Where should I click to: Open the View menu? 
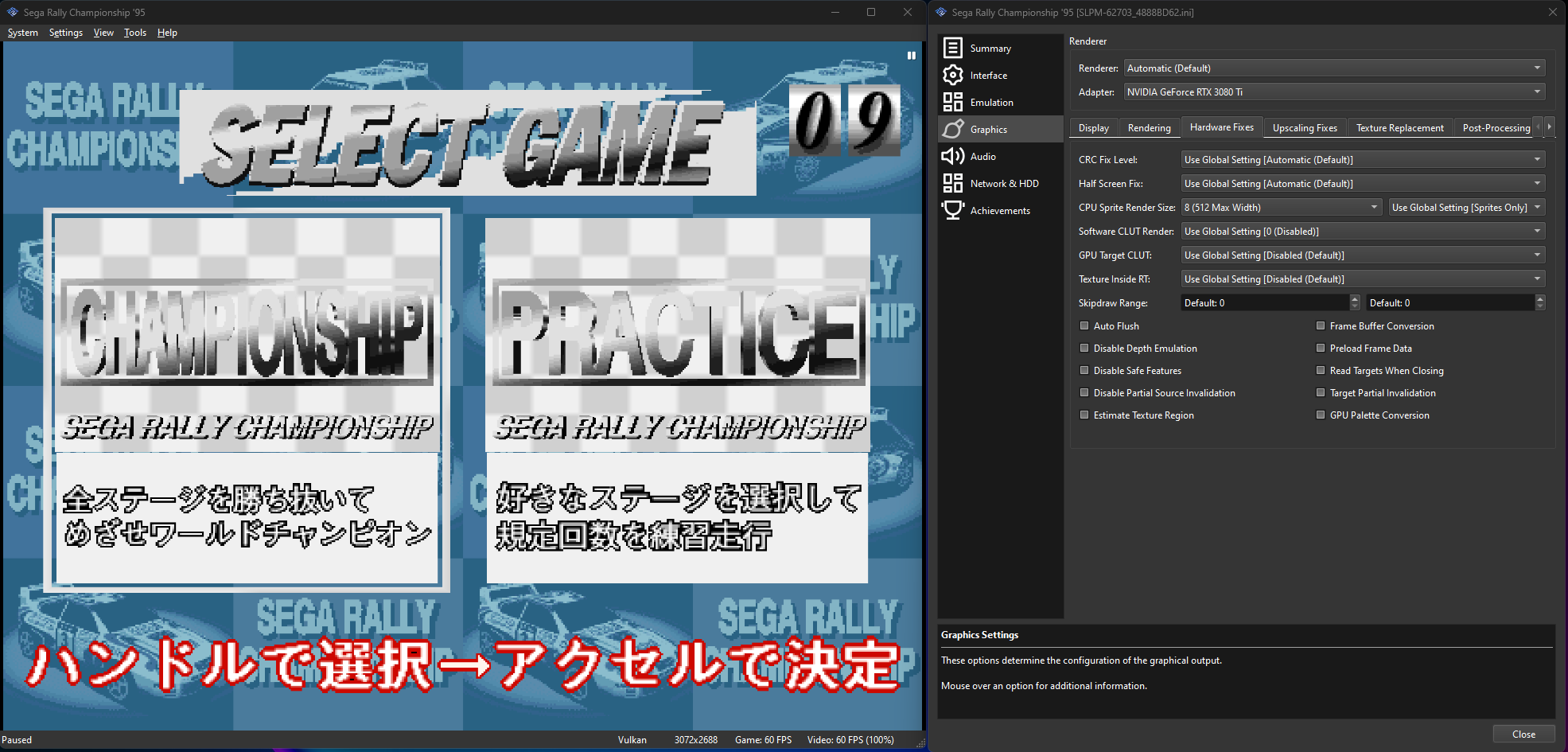click(103, 33)
